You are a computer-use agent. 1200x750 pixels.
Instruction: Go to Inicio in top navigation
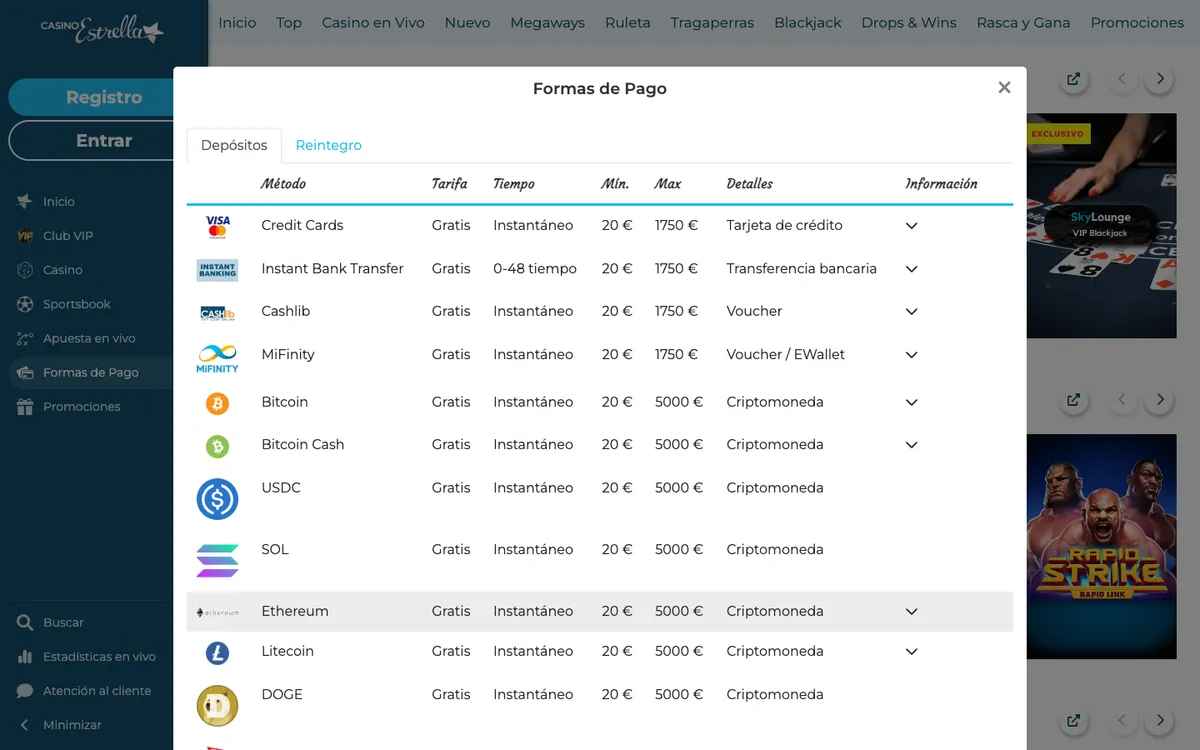(x=237, y=22)
